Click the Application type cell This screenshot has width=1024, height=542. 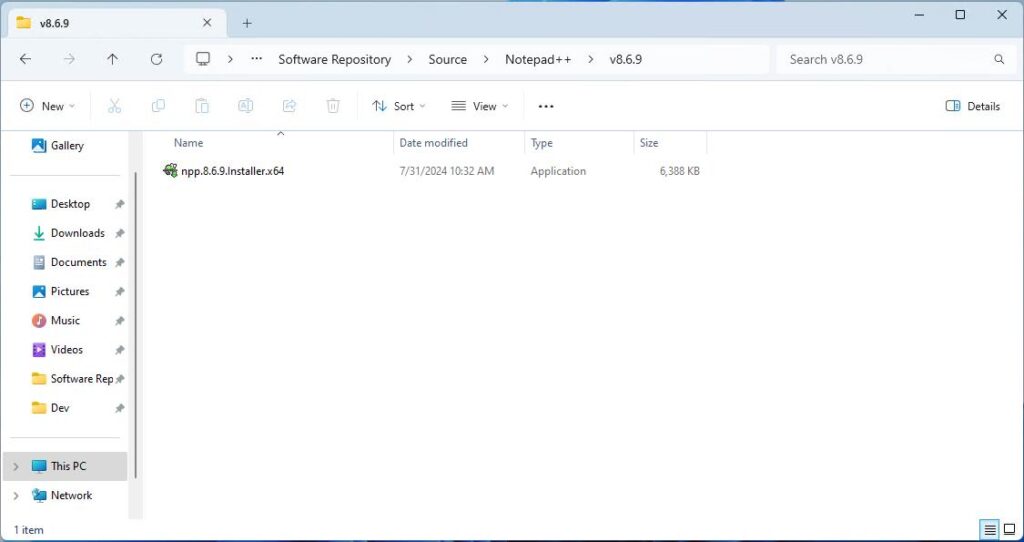click(558, 171)
